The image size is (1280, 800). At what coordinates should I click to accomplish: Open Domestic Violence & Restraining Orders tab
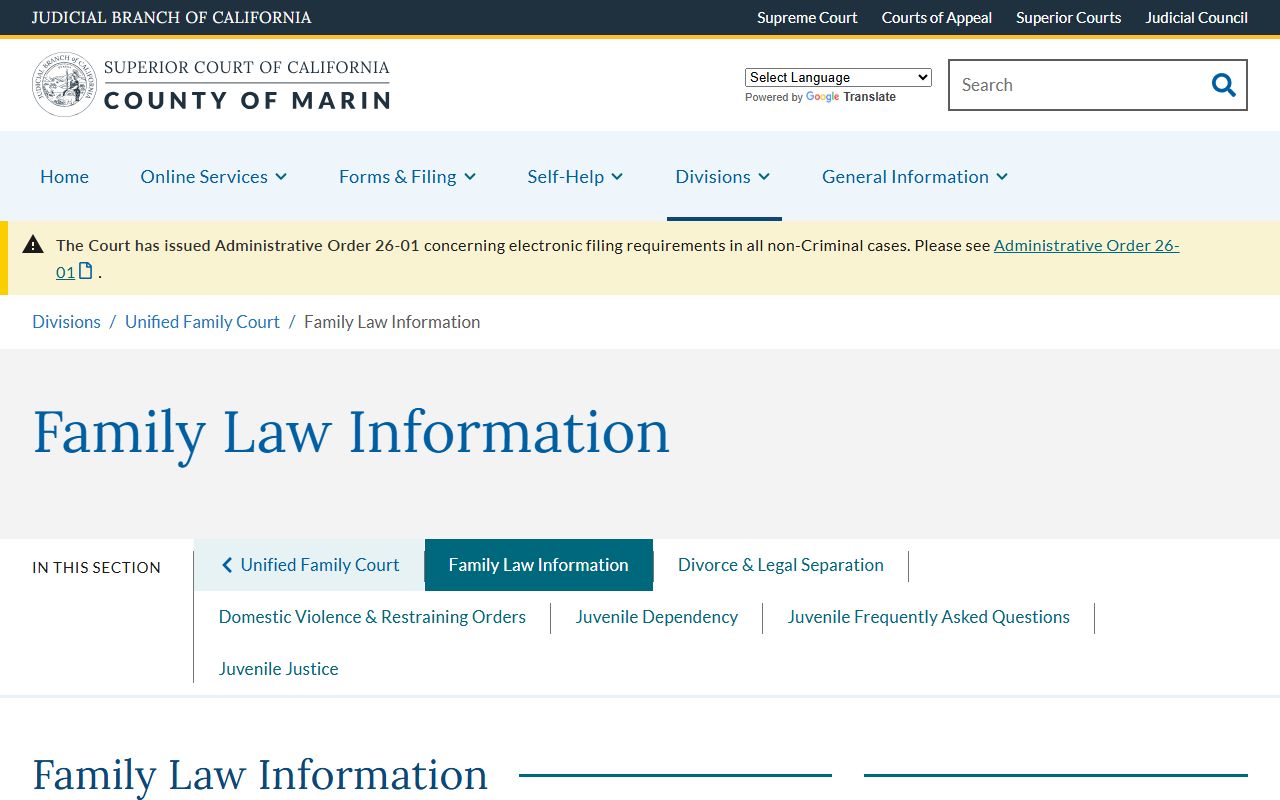tap(372, 617)
